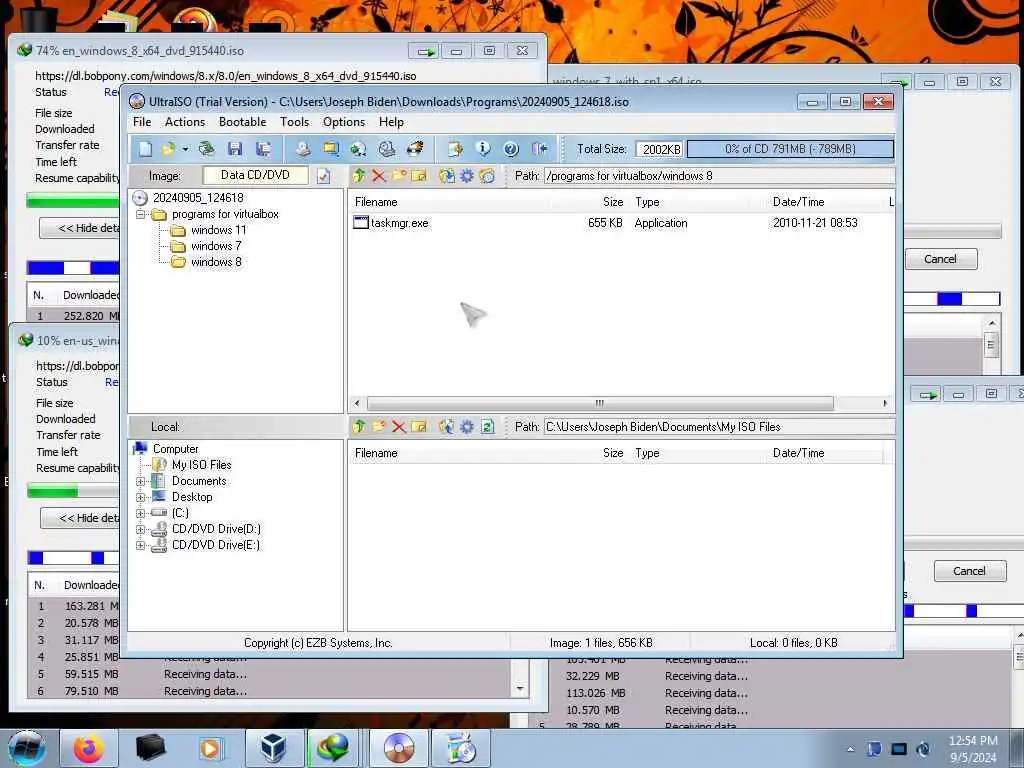
Task: Collapse the 'programs for virtualbox' tree node
Action: 140,214
